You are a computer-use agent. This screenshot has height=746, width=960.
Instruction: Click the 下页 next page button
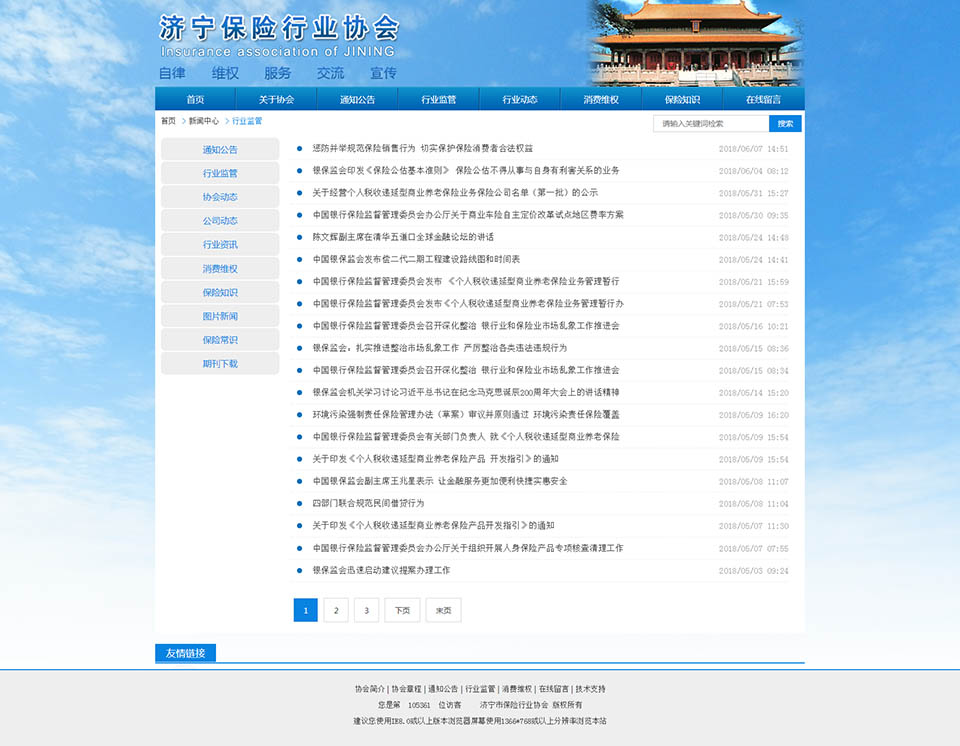pos(402,610)
